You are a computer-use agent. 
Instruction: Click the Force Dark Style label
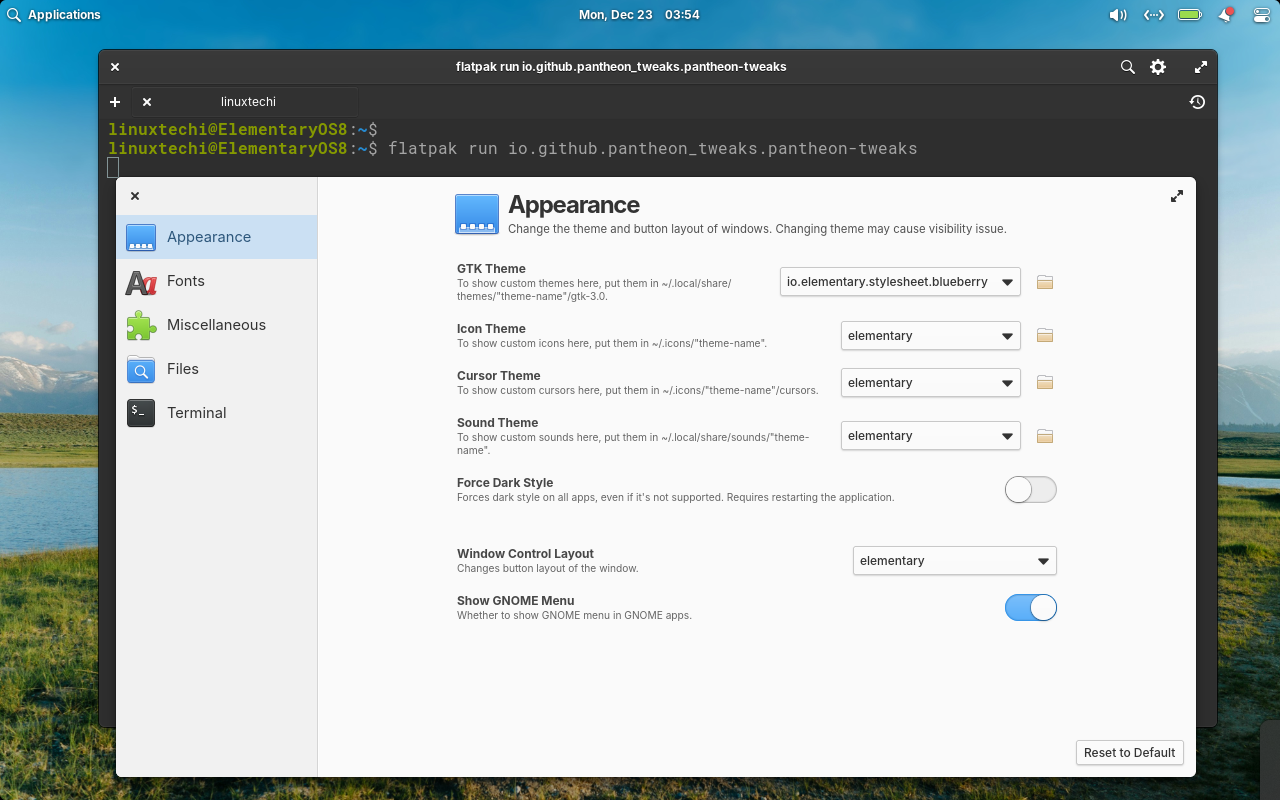pyautogui.click(x=505, y=483)
